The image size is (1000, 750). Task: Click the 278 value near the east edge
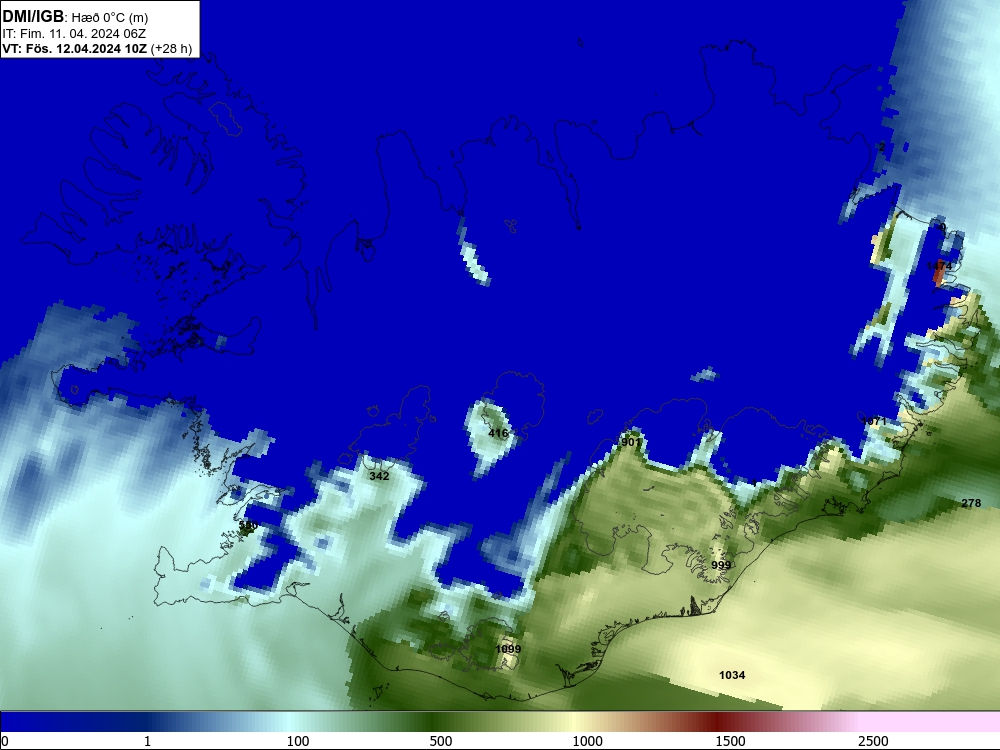971,503
